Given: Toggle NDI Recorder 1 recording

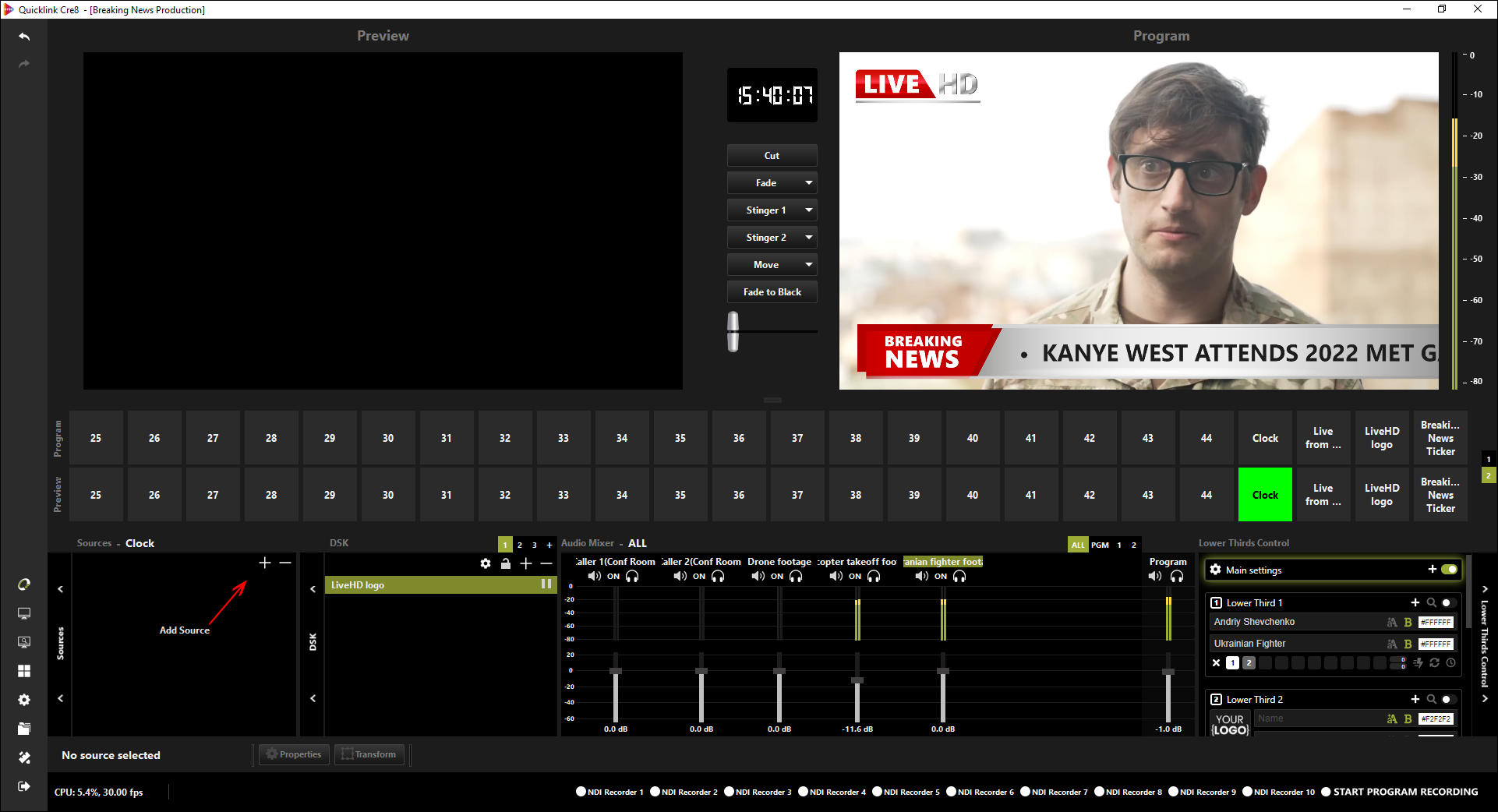Looking at the screenshot, I should 581,792.
